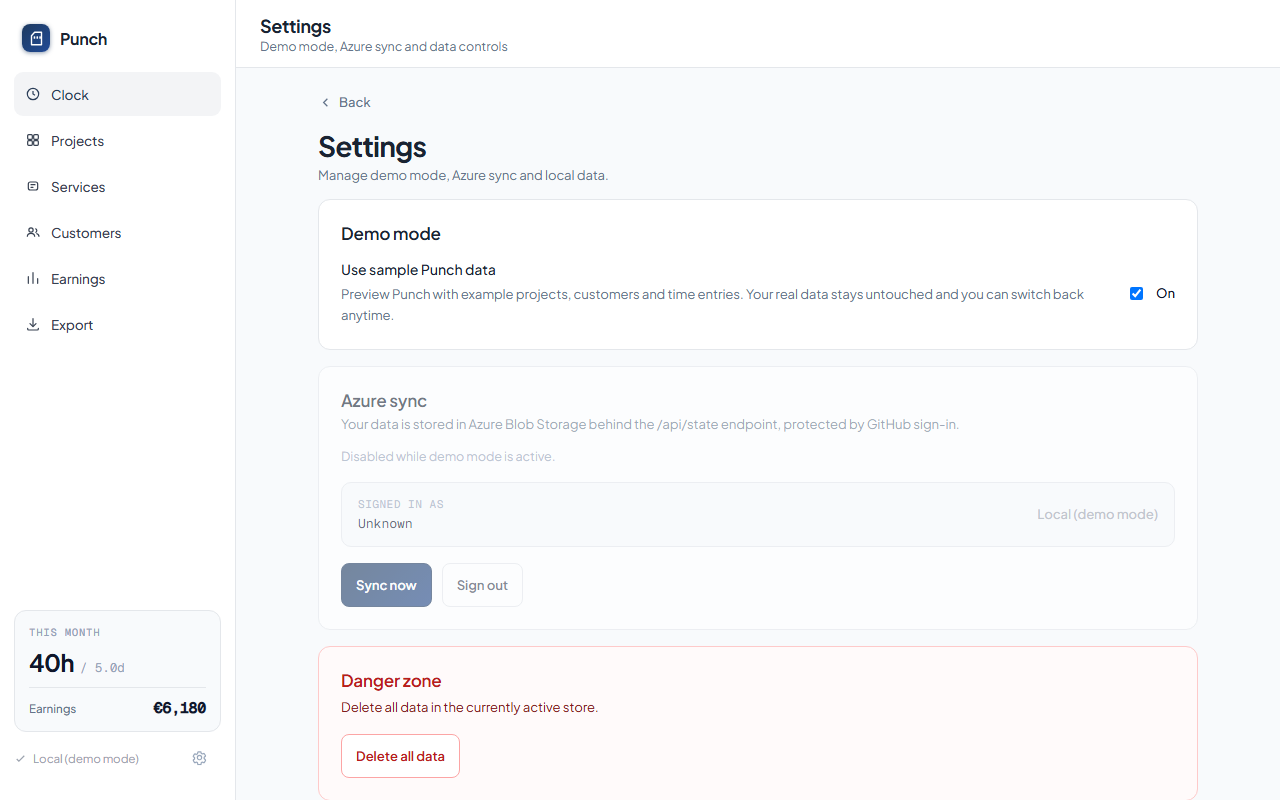Screen dimensions: 1280x800
Task: Open the Clock menu item
Action: point(117,94)
